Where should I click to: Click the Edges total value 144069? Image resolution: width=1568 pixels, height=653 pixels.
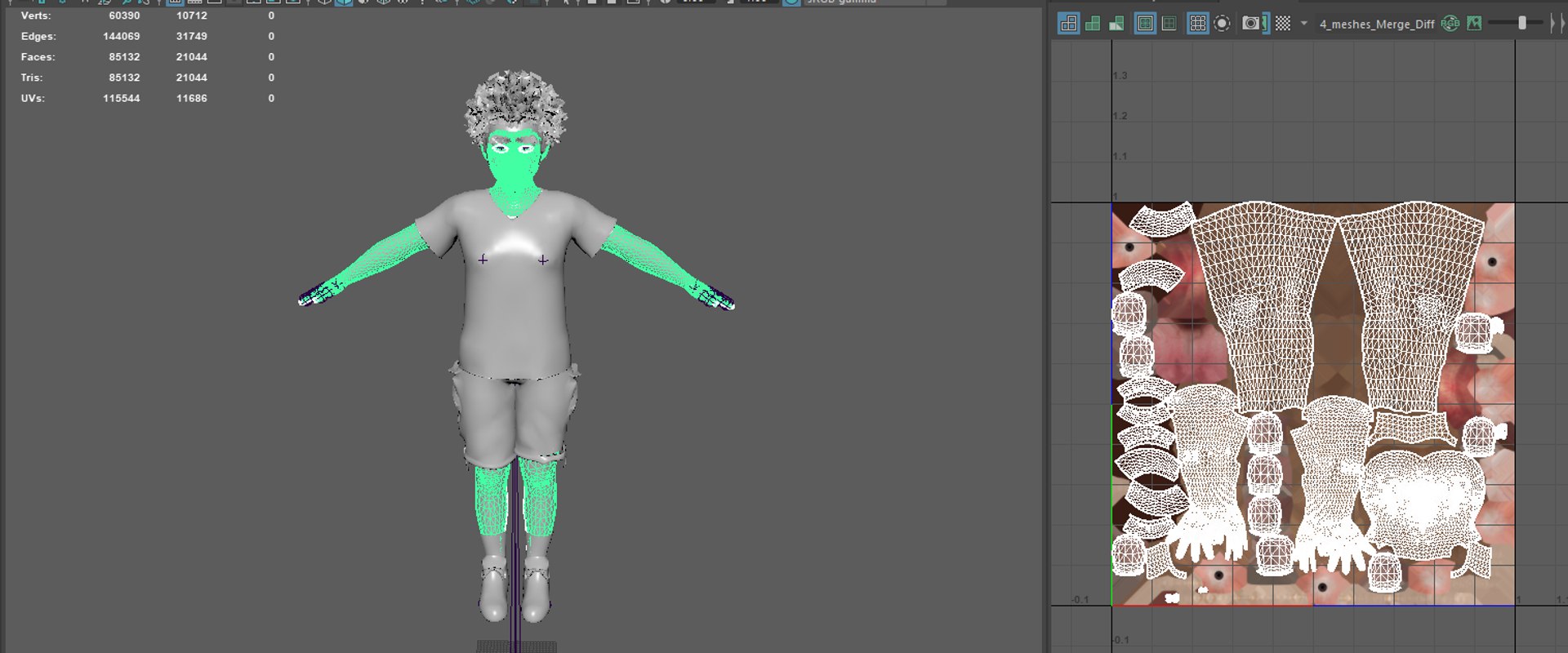(122, 36)
